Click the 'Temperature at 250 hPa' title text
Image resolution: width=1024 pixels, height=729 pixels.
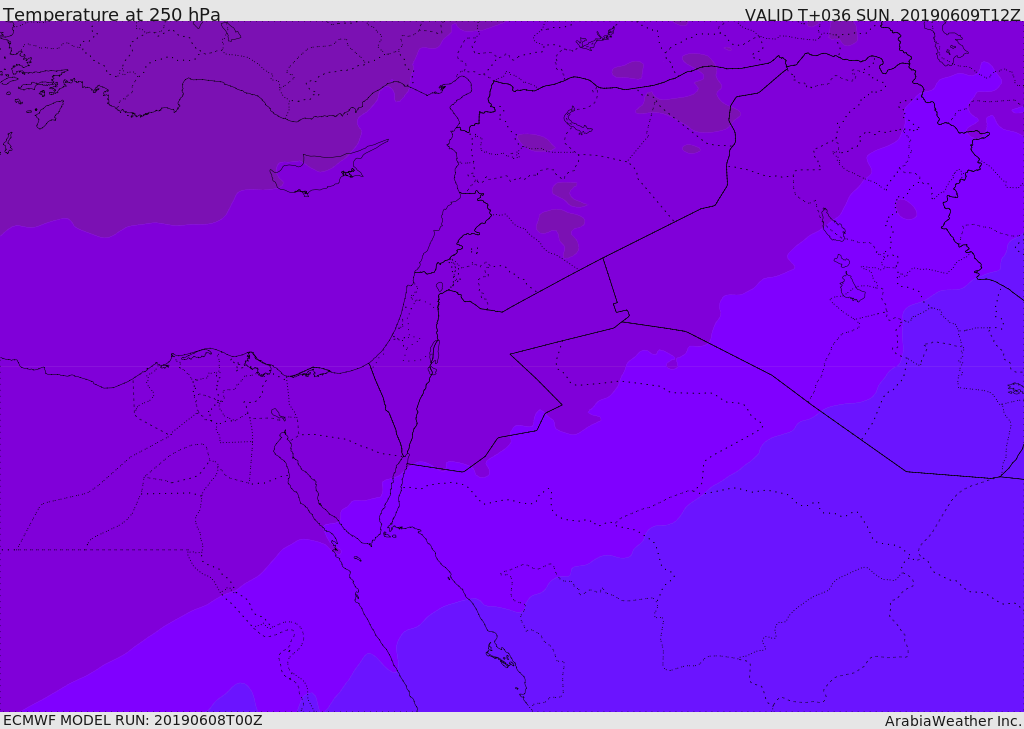click(112, 14)
